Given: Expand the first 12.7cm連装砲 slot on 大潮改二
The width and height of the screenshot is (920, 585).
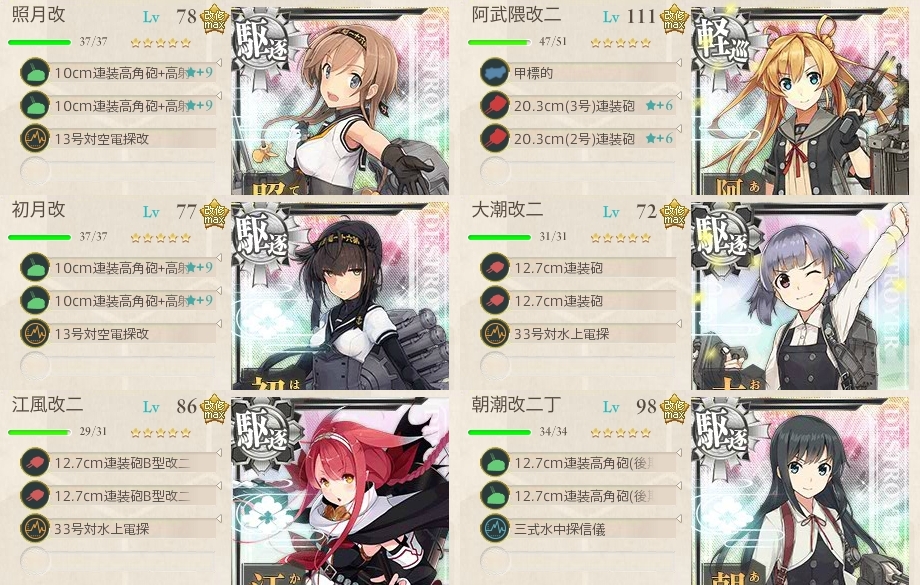Looking at the screenshot, I should (578, 268).
